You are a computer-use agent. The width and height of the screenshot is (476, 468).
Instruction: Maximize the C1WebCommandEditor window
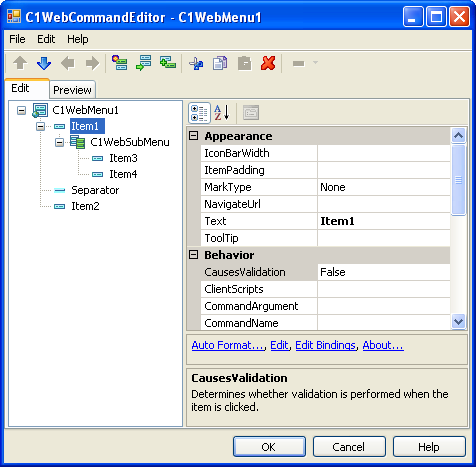(x=436, y=16)
